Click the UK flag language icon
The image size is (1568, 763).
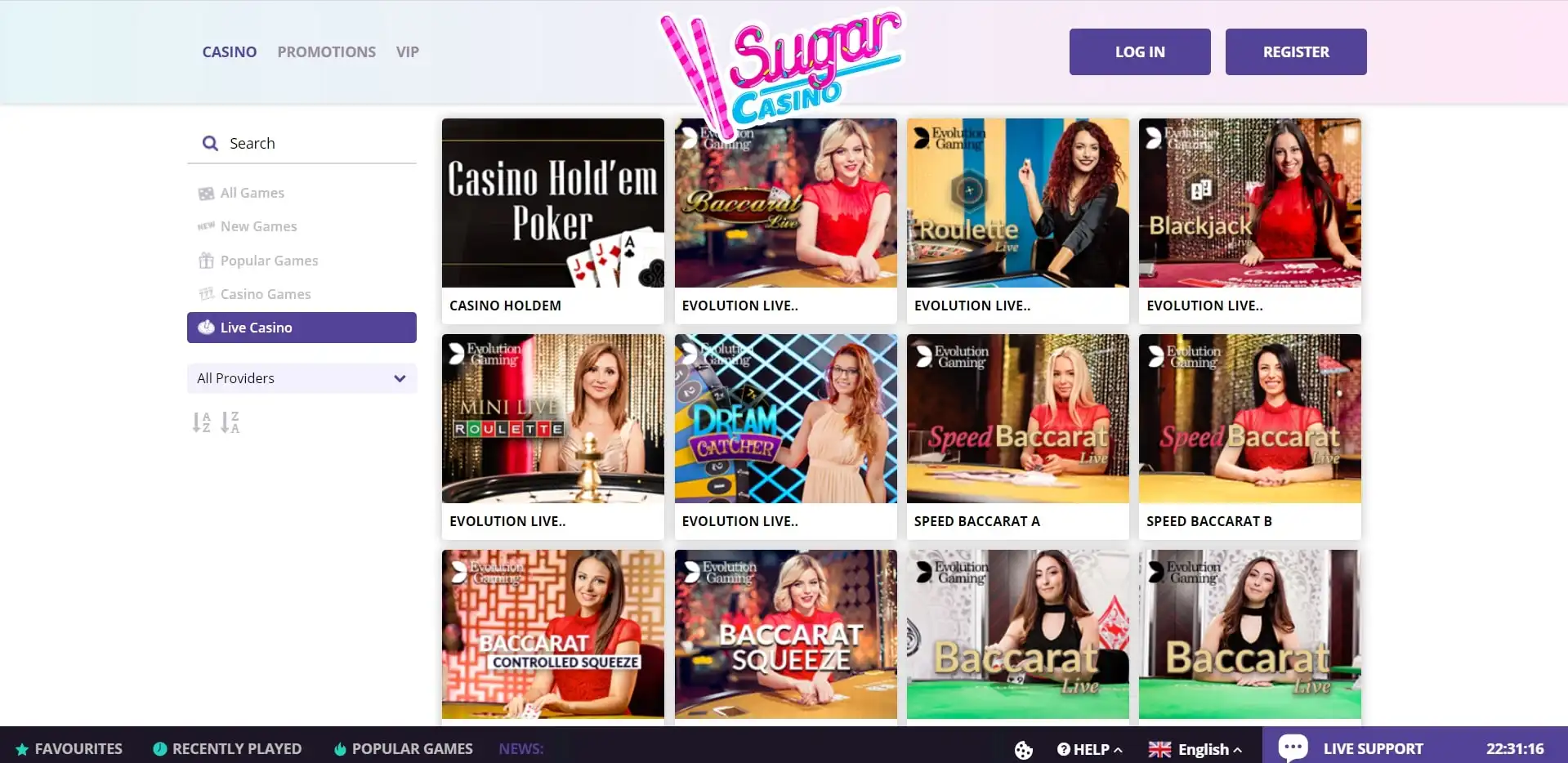pos(1159,749)
